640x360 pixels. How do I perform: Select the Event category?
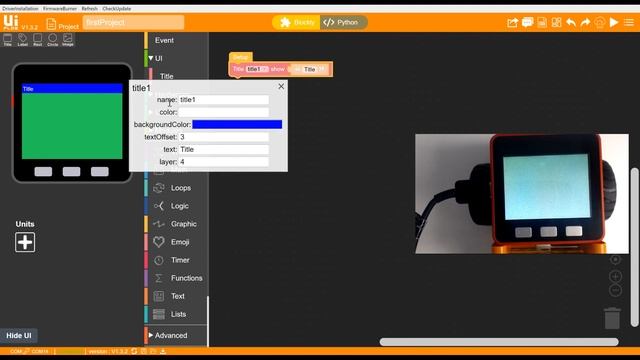[164, 40]
